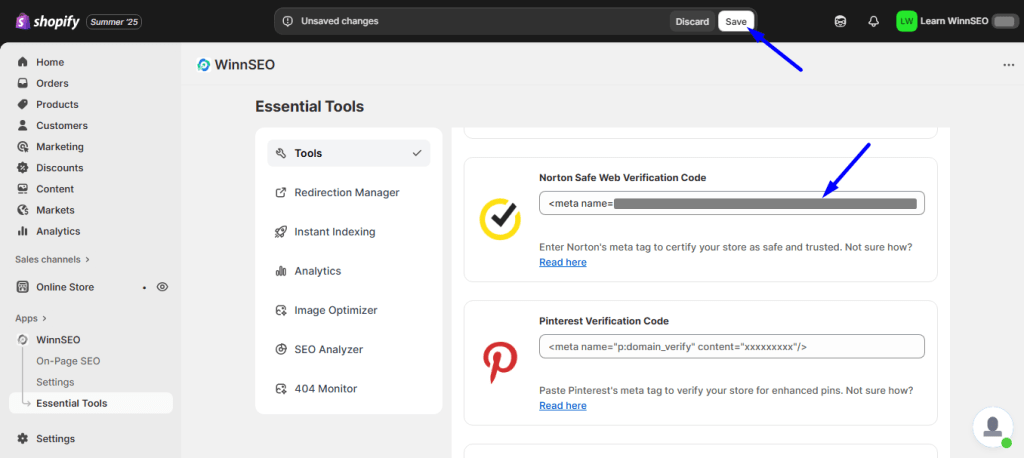Screen dimensions: 1024x458
Task: Click the Norton checkmark logo
Action: 500,220
